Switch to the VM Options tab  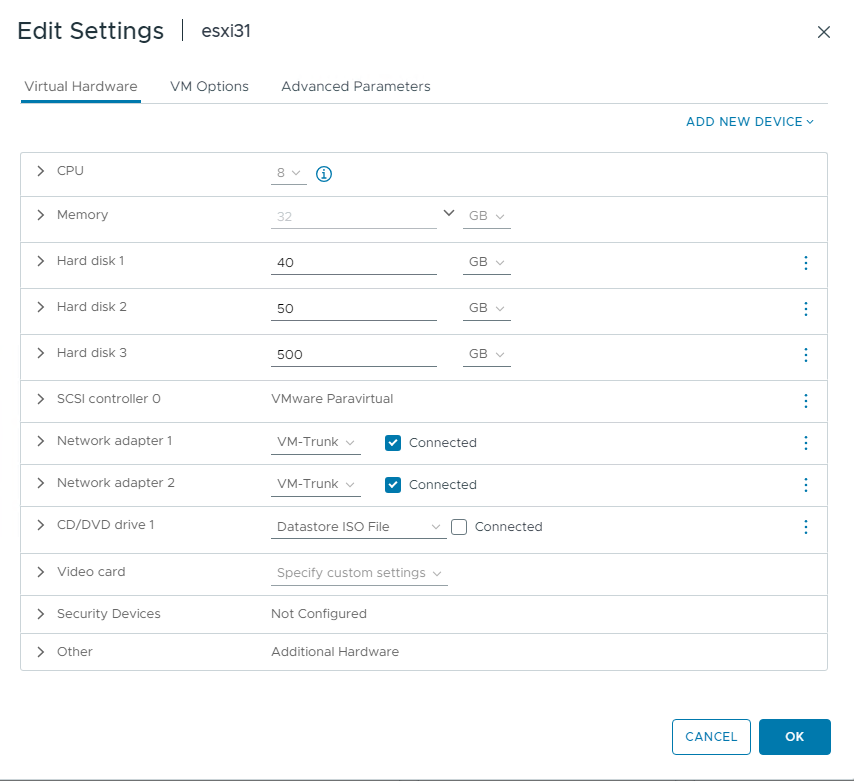click(209, 87)
